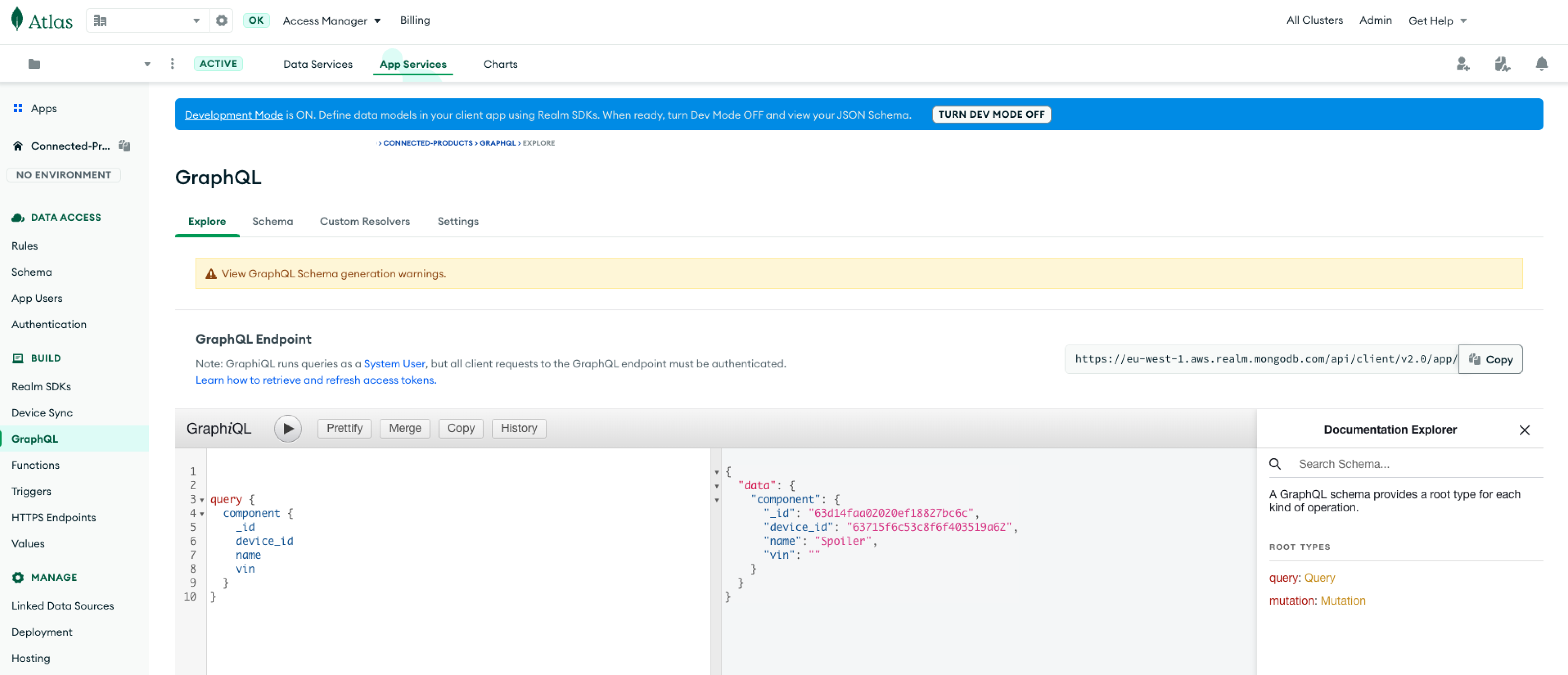This screenshot has width=1568, height=675.
Task: Open the Admin link
Action: click(1375, 20)
